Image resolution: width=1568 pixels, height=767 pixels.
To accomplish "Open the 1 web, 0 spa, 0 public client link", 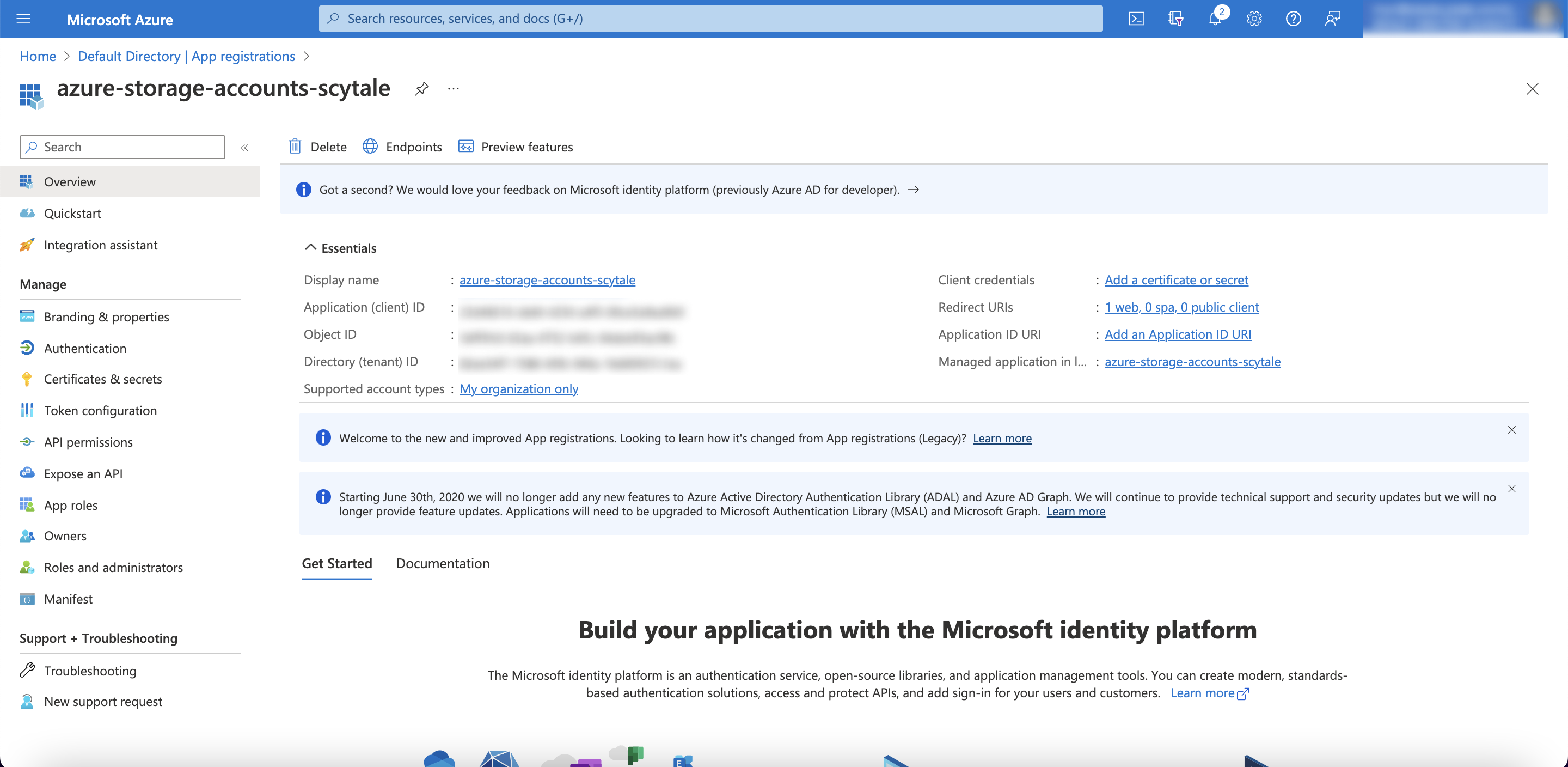I will pos(1181,307).
